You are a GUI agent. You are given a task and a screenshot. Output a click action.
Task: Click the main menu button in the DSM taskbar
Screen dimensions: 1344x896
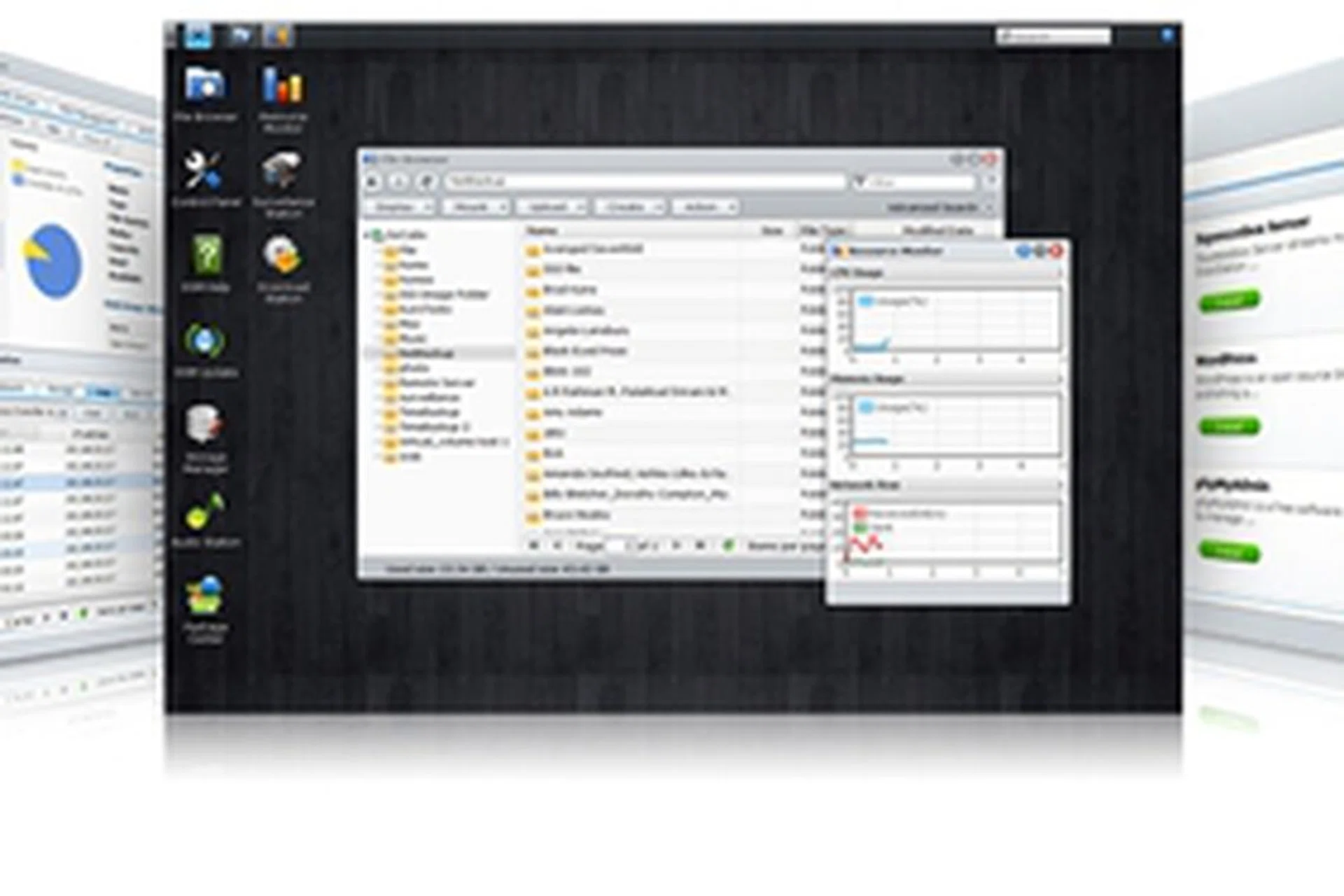(198, 35)
